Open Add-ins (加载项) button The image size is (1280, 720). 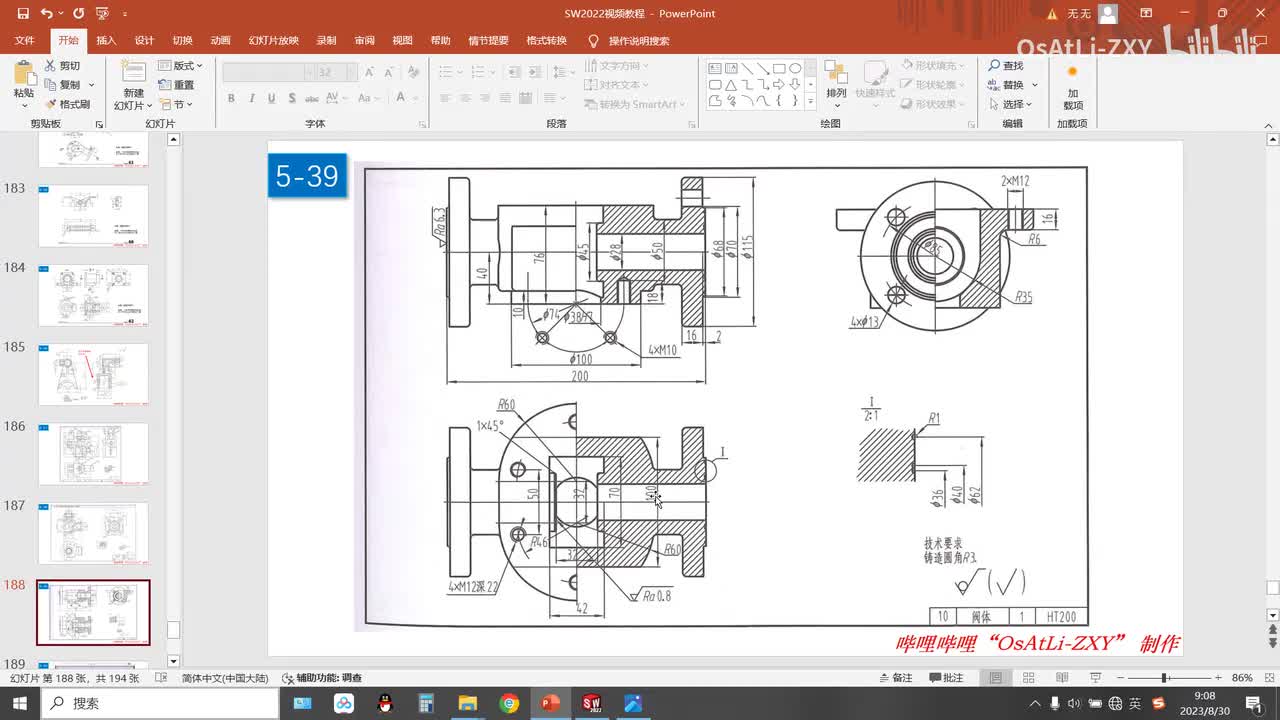pos(1072,86)
